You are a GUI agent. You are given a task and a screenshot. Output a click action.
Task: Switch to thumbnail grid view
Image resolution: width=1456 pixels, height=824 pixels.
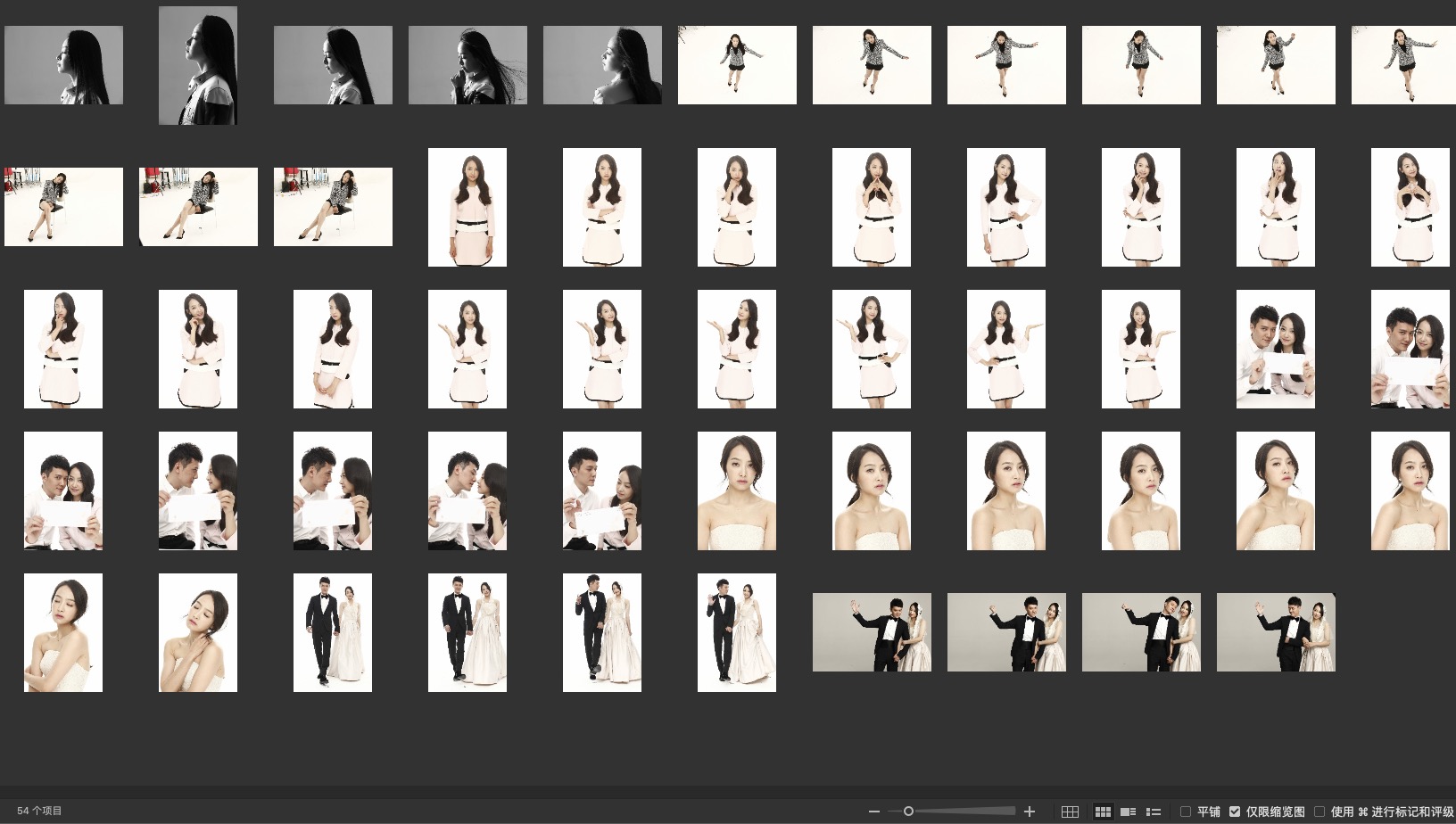(x=1103, y=812)
